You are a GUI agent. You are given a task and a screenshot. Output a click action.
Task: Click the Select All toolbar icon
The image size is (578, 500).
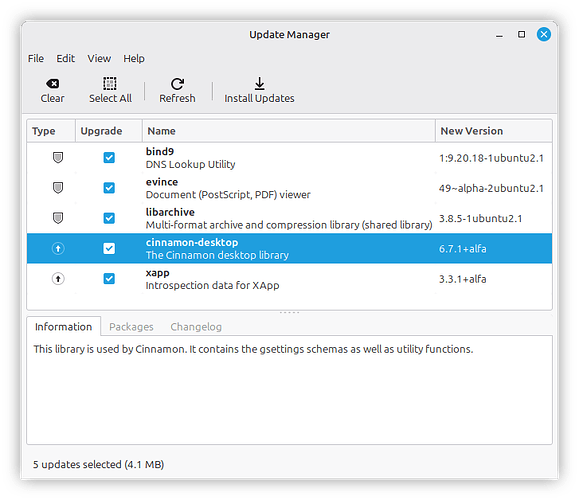coord(109,84)
